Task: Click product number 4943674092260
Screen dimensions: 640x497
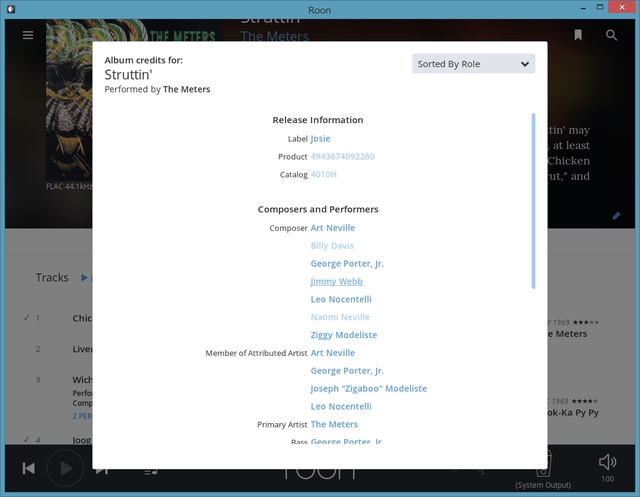Action: point(342,157)
